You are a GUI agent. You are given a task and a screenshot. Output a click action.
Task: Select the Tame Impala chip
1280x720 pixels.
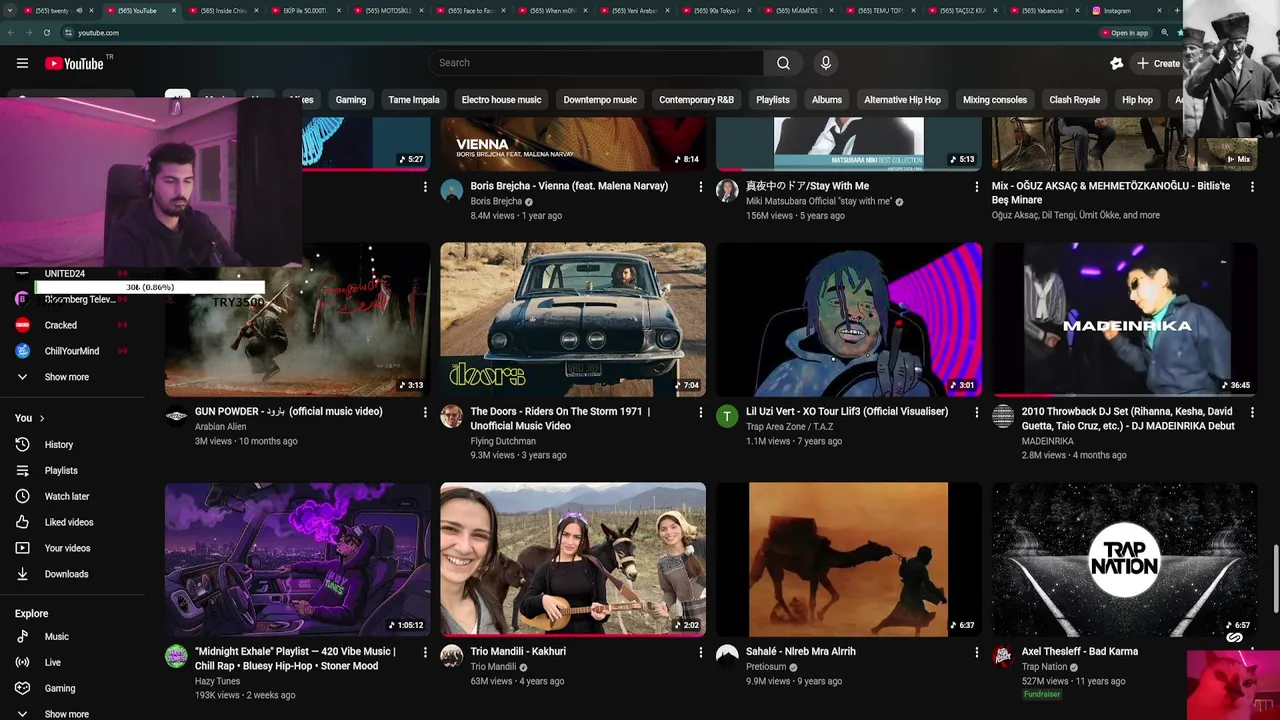pyautogui.click(x=414, y=100)
